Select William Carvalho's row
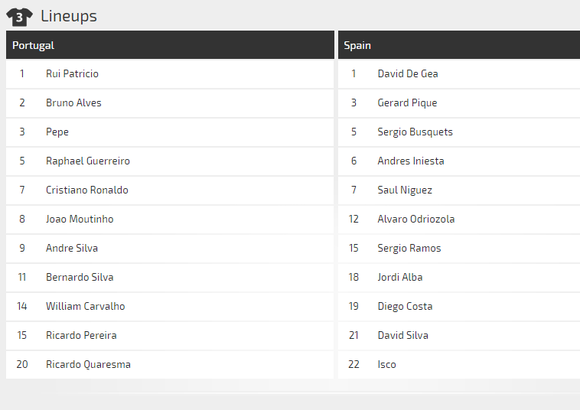The height and width of the screenshot is (410, 580). coord(170,306)
